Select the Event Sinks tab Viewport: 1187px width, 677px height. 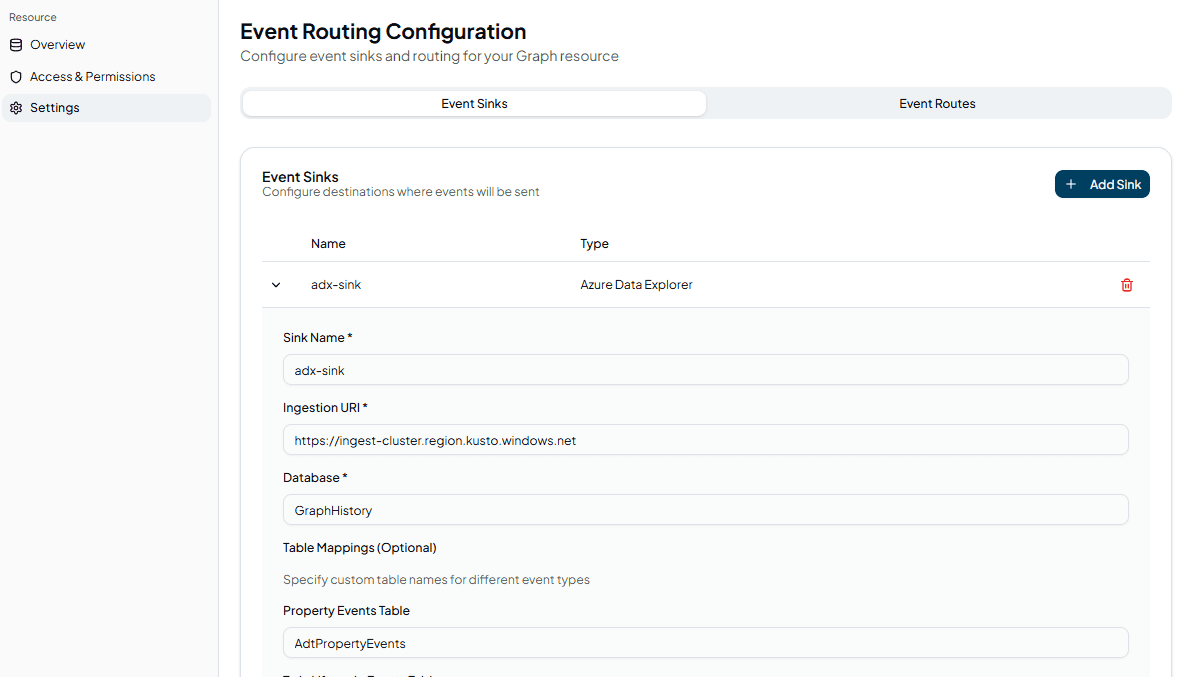tap(474, 103)
